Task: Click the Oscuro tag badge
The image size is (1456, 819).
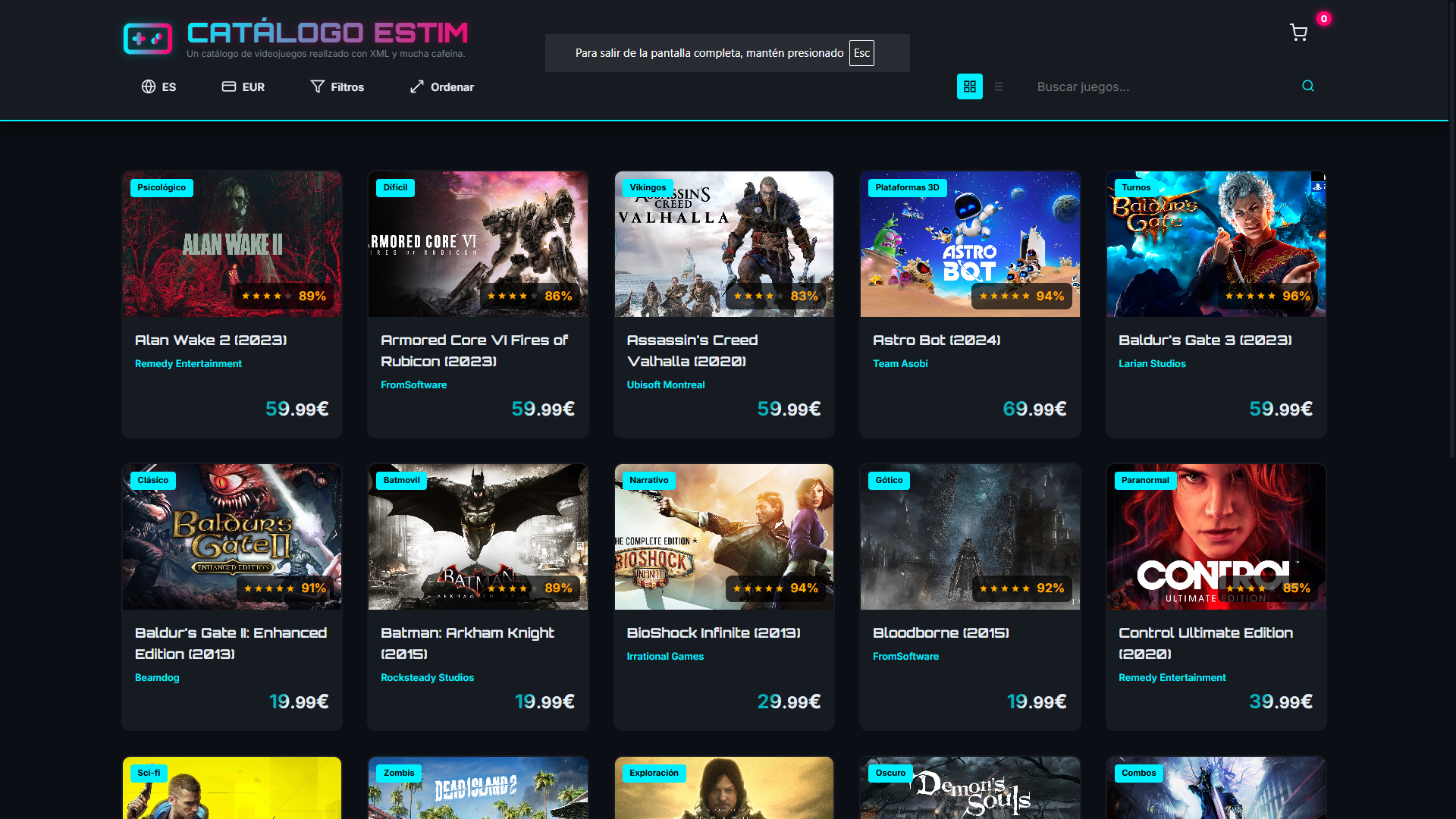Action: pyautogui.click(x=890, y=773)
